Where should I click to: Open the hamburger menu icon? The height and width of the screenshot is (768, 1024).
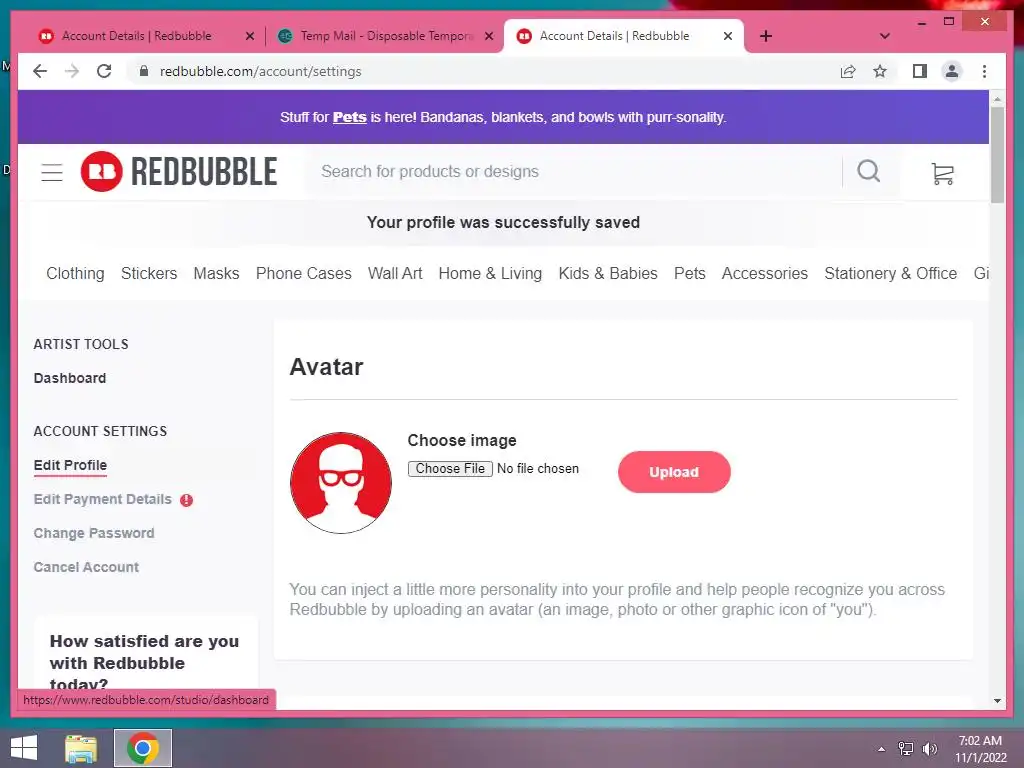click(x=52, y=172)
